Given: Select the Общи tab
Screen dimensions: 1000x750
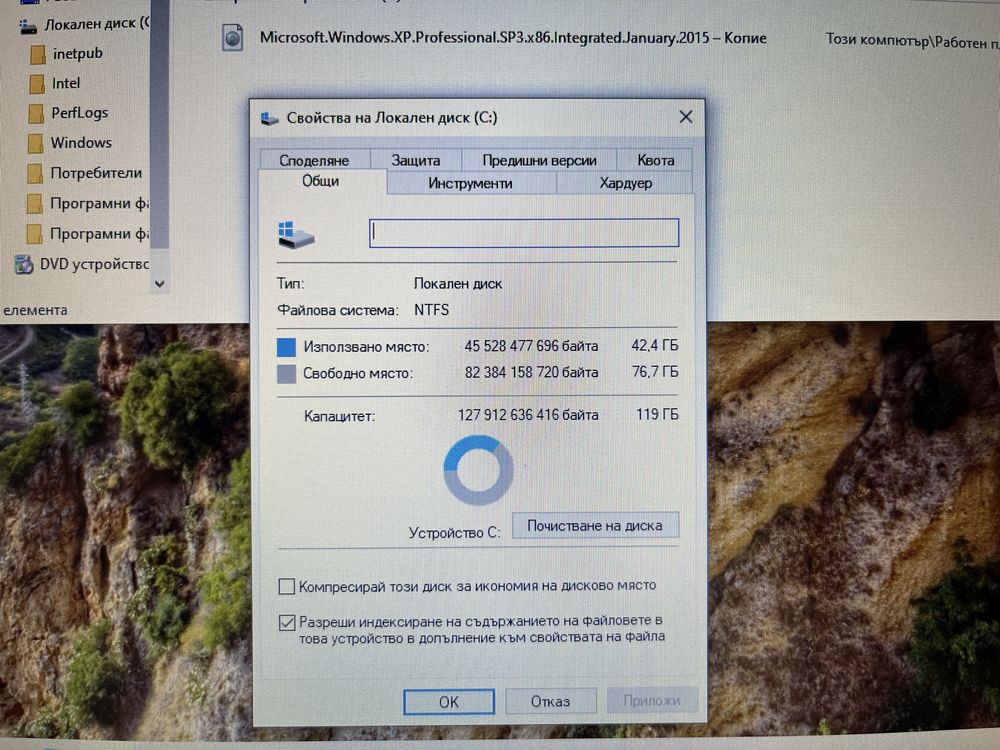Looking at the screenshot, I should pos(321,181).
